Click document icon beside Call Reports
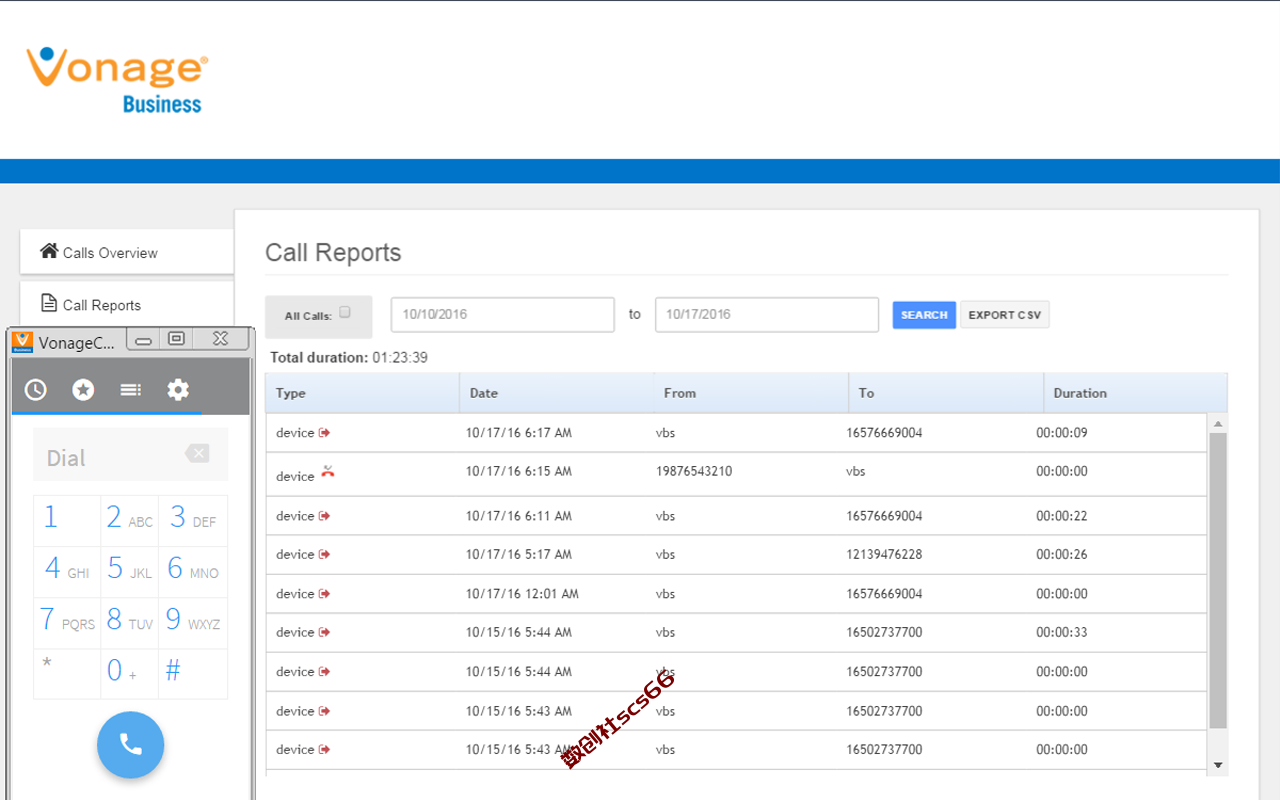The image size is (1280, 800). coord(49,303)
